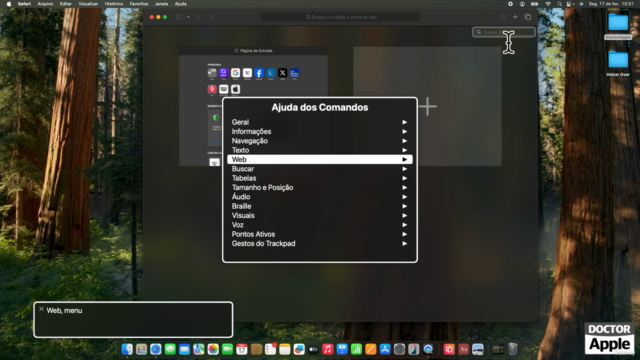The width and height of the screenshot is (640, 360).
Task: Expand the Gestos do Trackpad submenu arrow
Action: pyautogui.click(x=404, y=244)
